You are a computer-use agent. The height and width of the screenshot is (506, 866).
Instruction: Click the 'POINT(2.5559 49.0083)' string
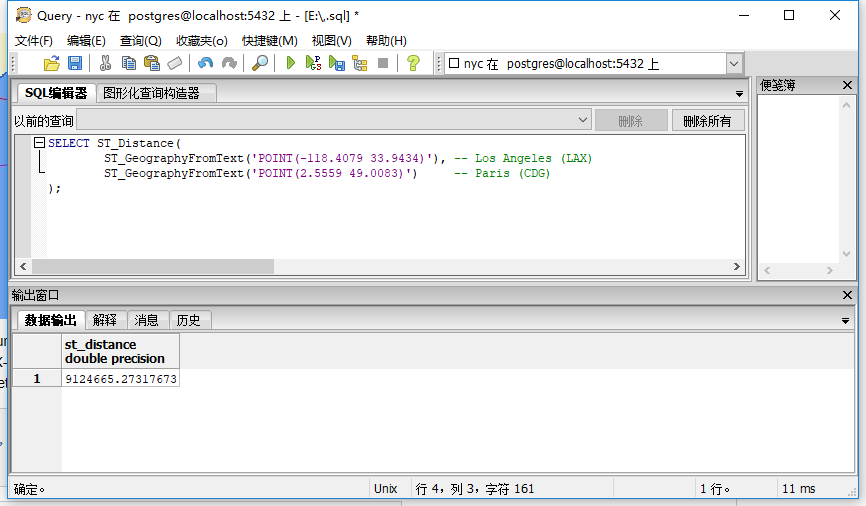[x=331, y=173]
